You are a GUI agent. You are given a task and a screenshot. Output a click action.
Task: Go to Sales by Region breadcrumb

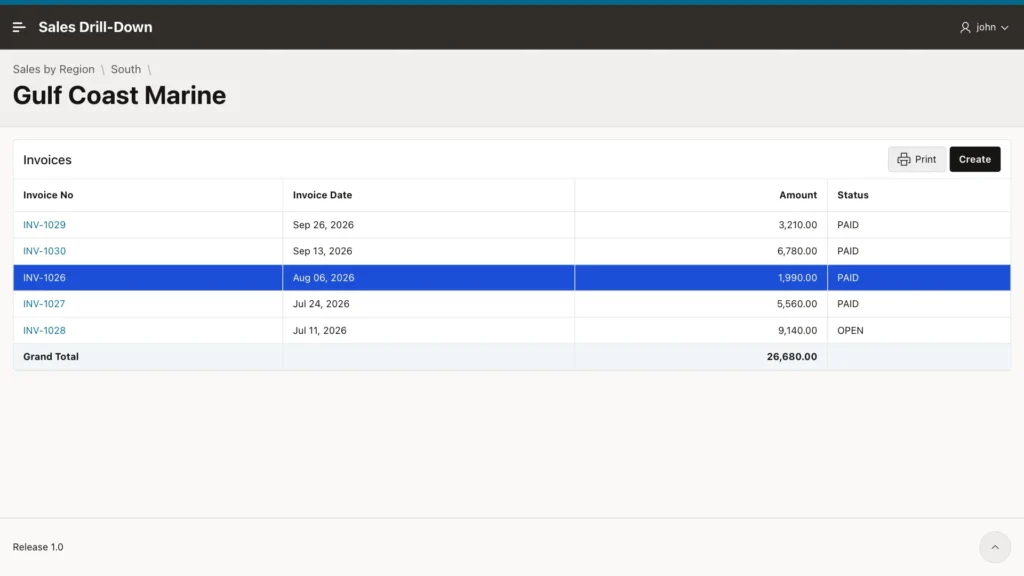(54, 69)
